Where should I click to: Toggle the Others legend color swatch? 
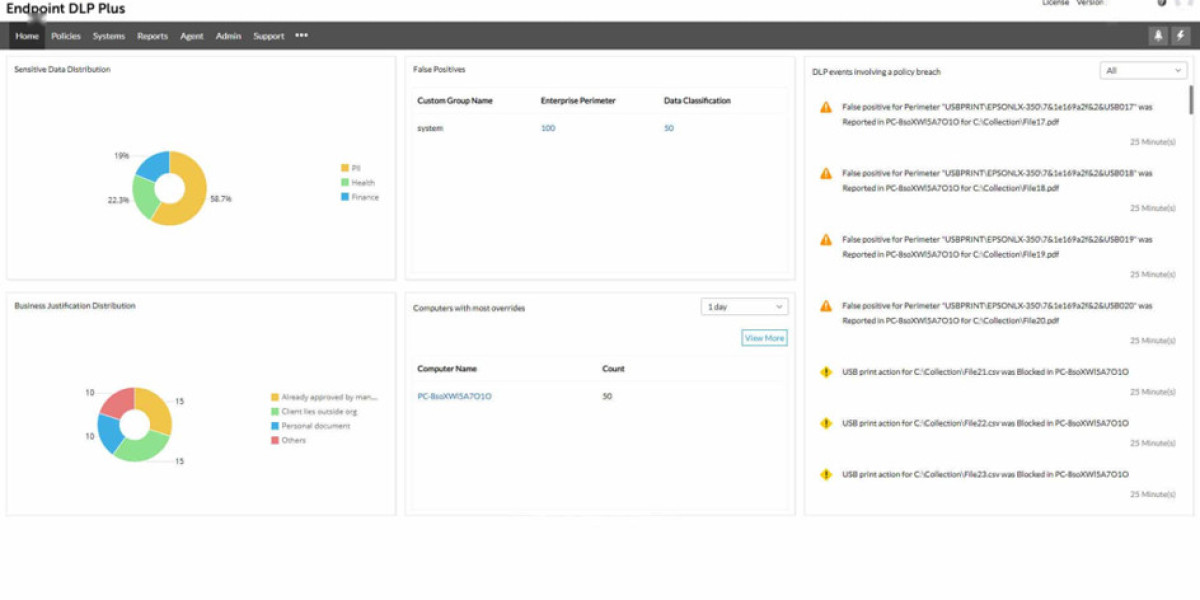(x=275, y=441)
